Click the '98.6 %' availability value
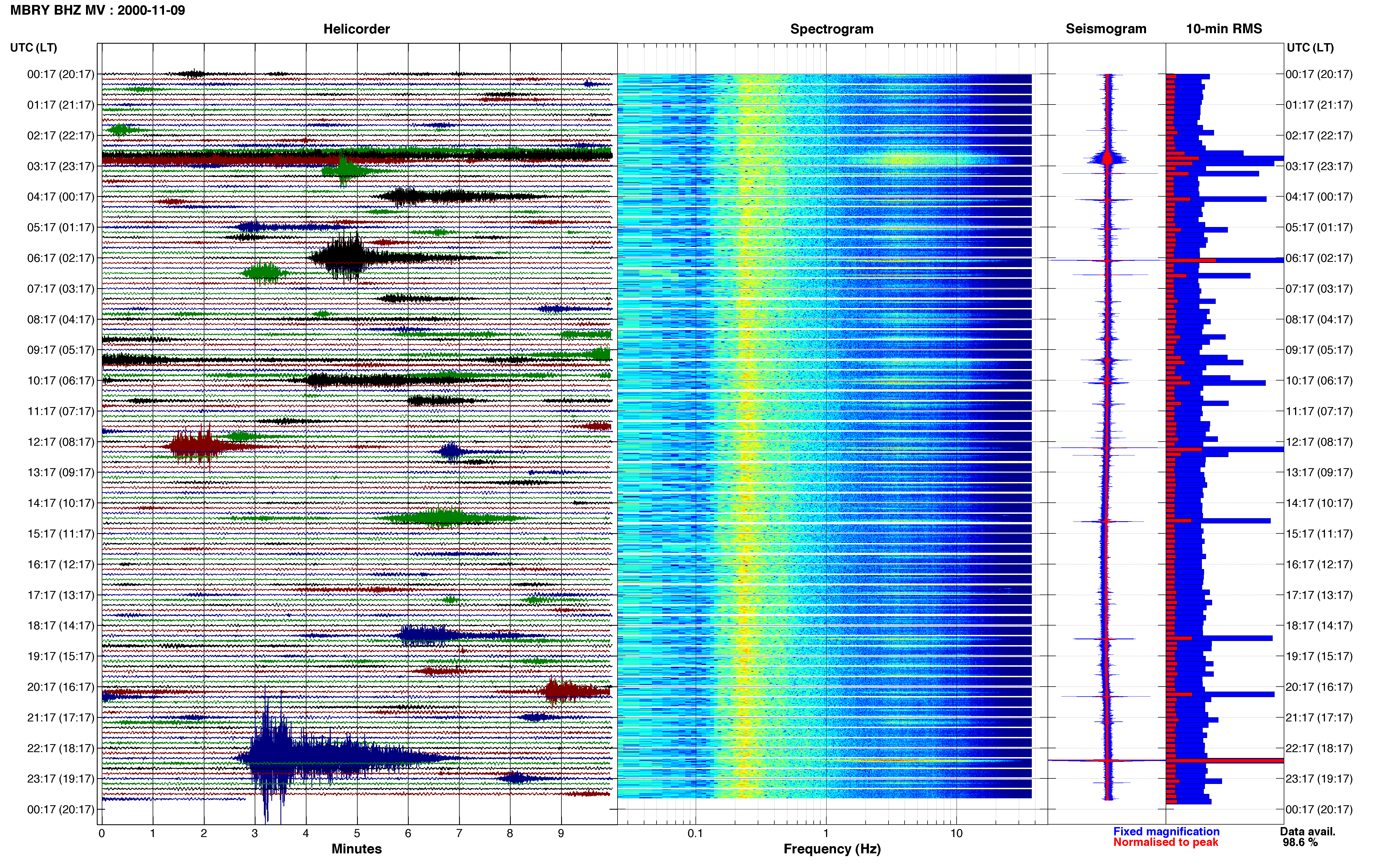The image size is (1388, 868). [x=1300, y=842]
